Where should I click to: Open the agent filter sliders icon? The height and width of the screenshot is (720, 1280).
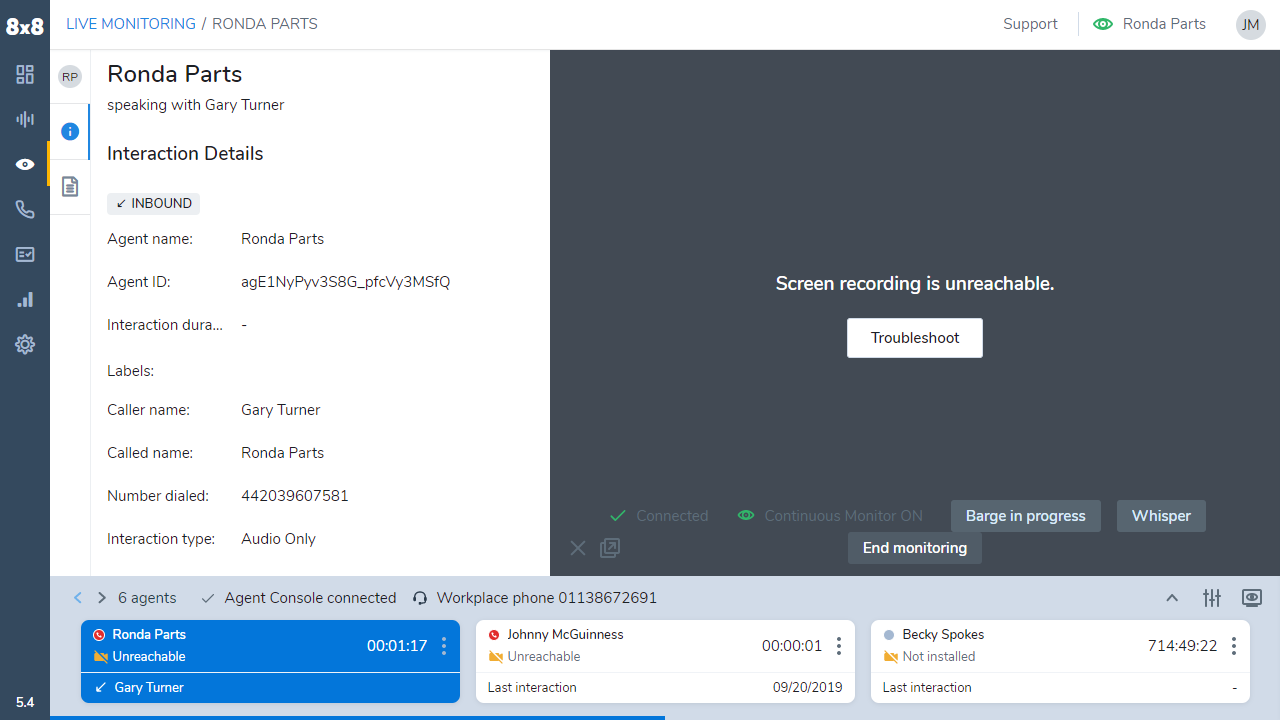pyautogui.click(x=1212, y=598)
